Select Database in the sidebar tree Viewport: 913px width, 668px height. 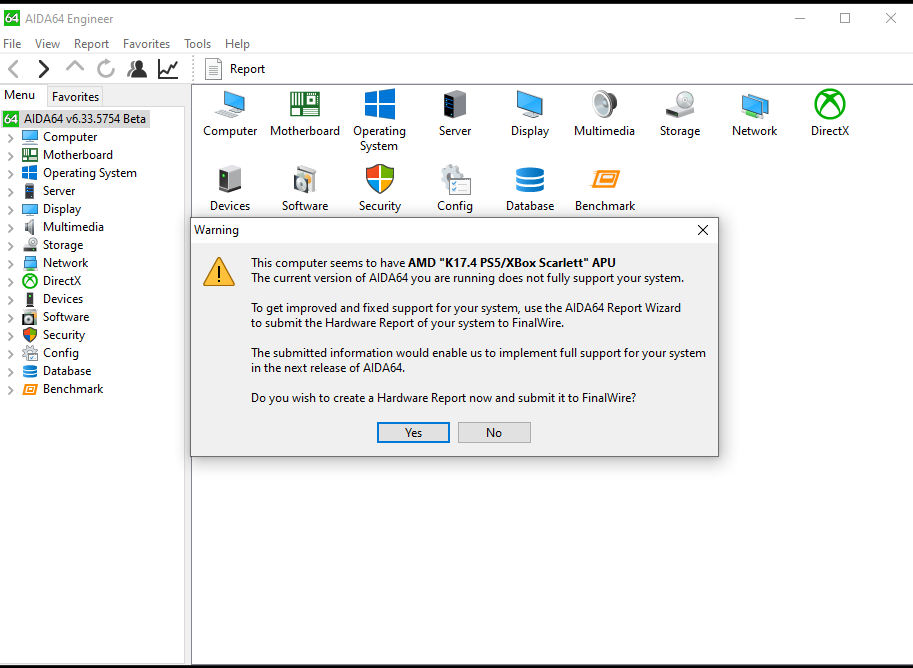point(56,371)
